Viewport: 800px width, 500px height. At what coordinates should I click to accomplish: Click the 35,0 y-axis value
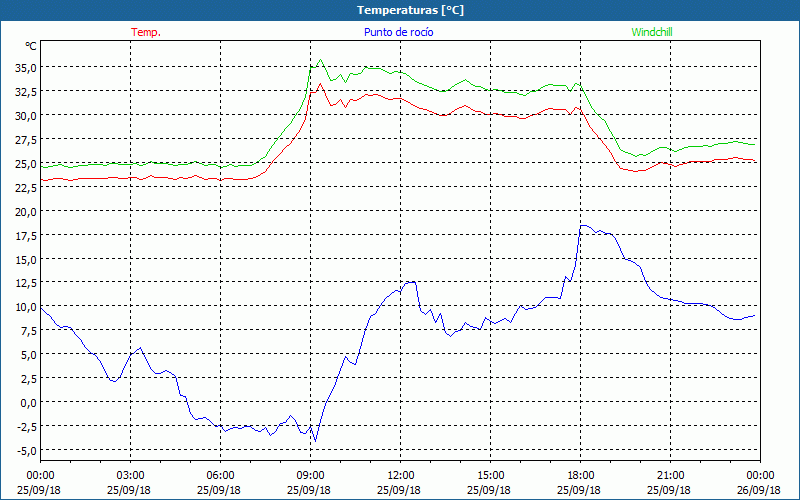coord(26,67)
